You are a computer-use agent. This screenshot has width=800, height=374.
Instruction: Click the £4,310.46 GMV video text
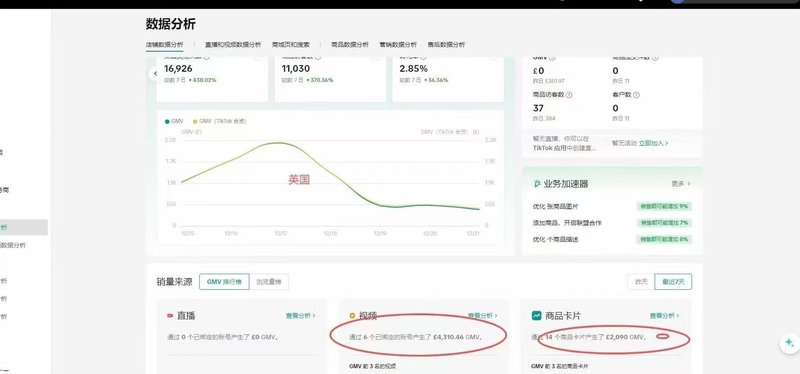[x=416, y=337]
